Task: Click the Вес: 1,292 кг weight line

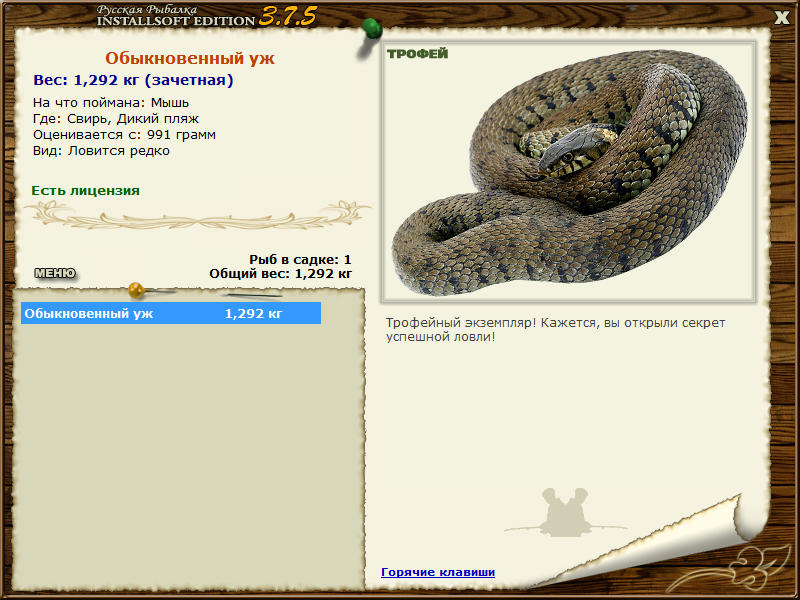Action: (x=133, y=80)
